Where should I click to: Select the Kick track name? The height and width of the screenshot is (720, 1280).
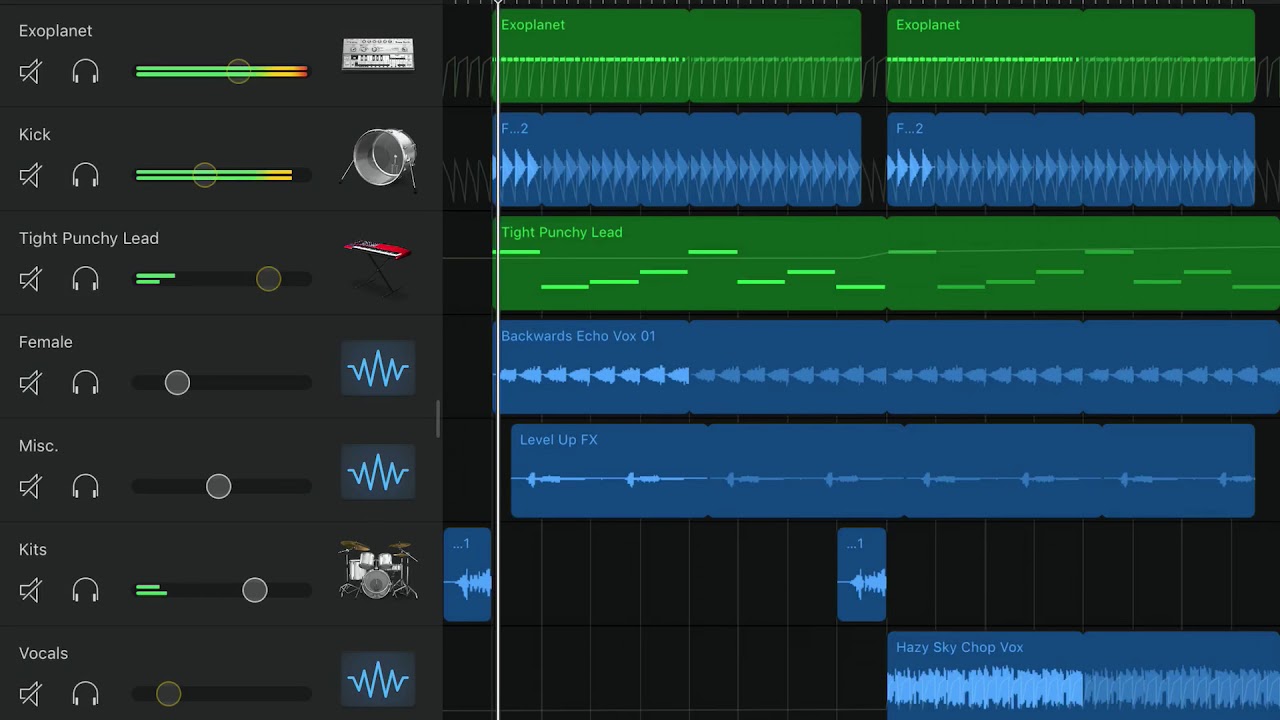pos(34,135)
